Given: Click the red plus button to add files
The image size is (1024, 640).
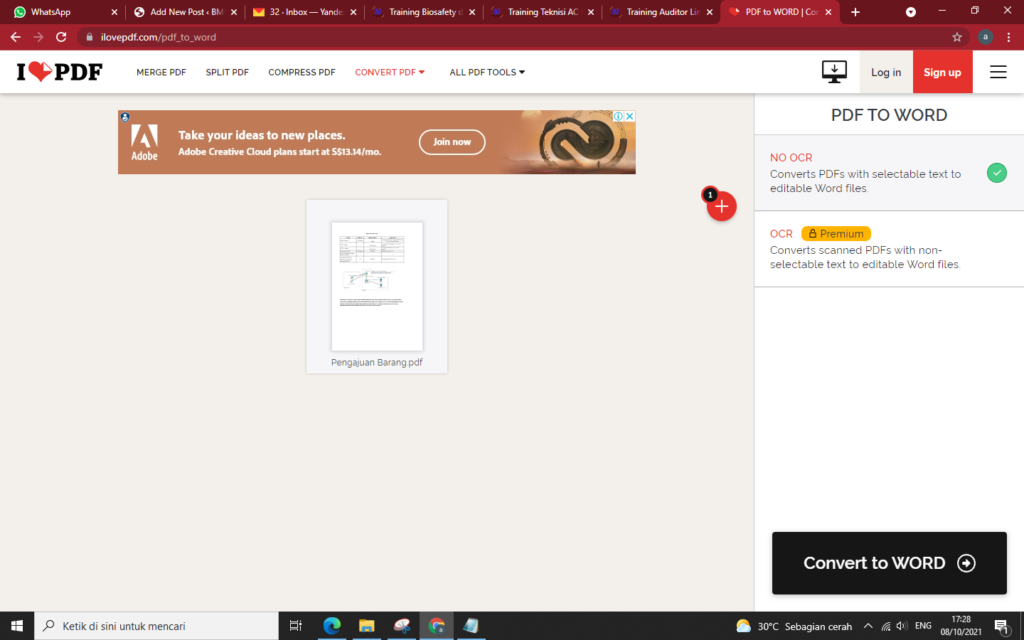Looking at the screenshot, I should (x=721, y=206).
